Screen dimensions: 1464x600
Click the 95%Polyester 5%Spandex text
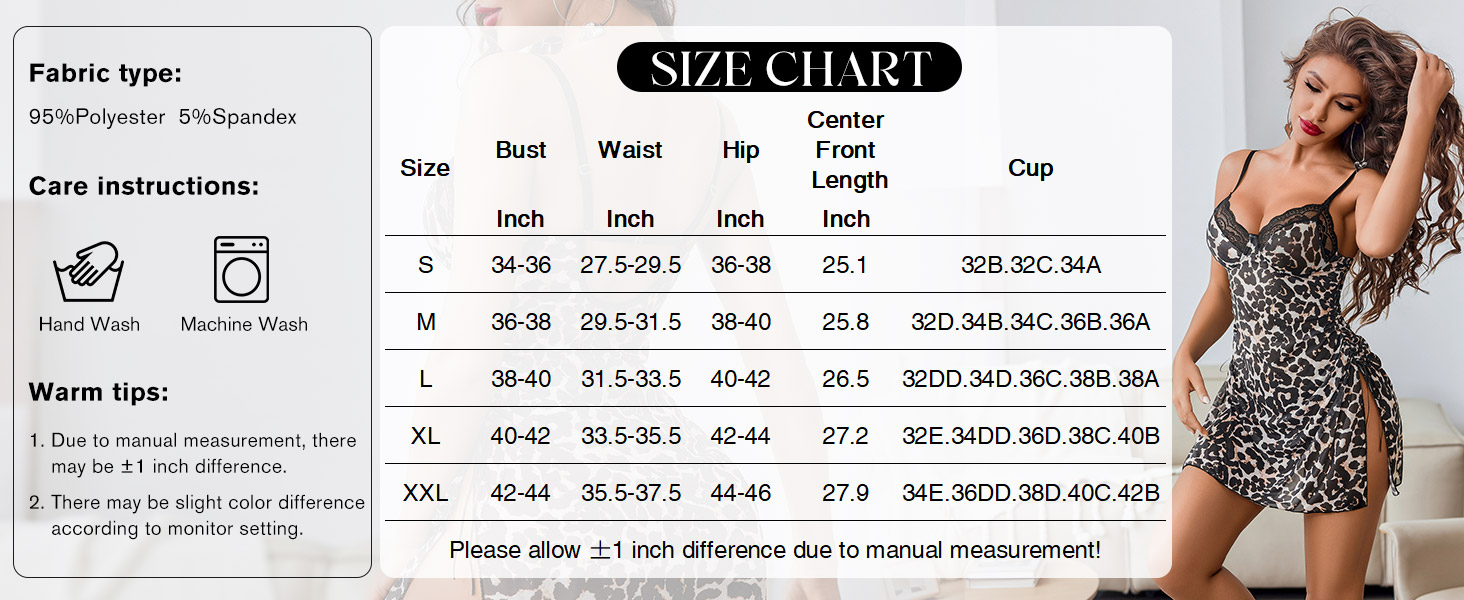pos(162,117)
